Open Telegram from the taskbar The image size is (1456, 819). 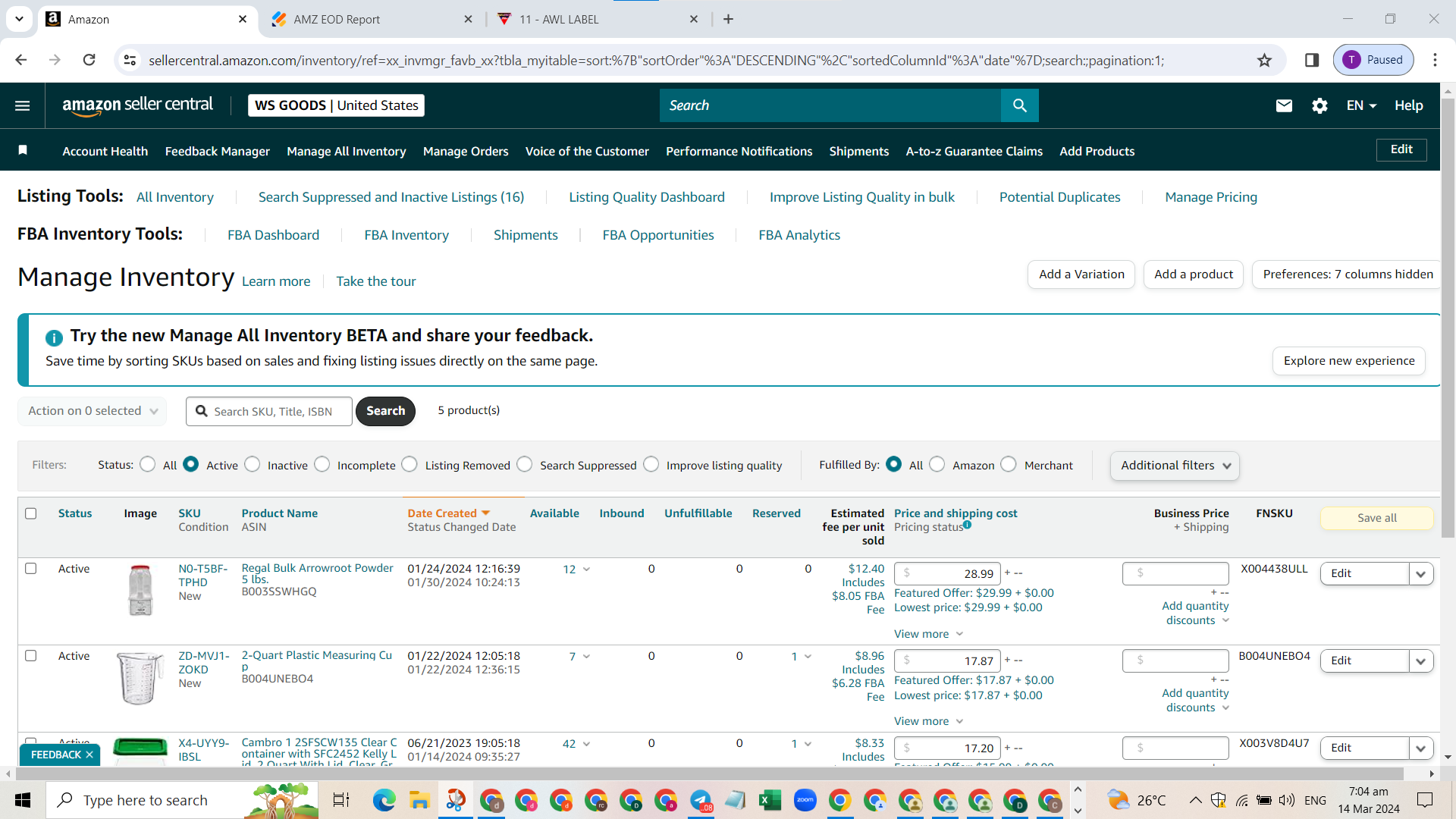[701, 800]
